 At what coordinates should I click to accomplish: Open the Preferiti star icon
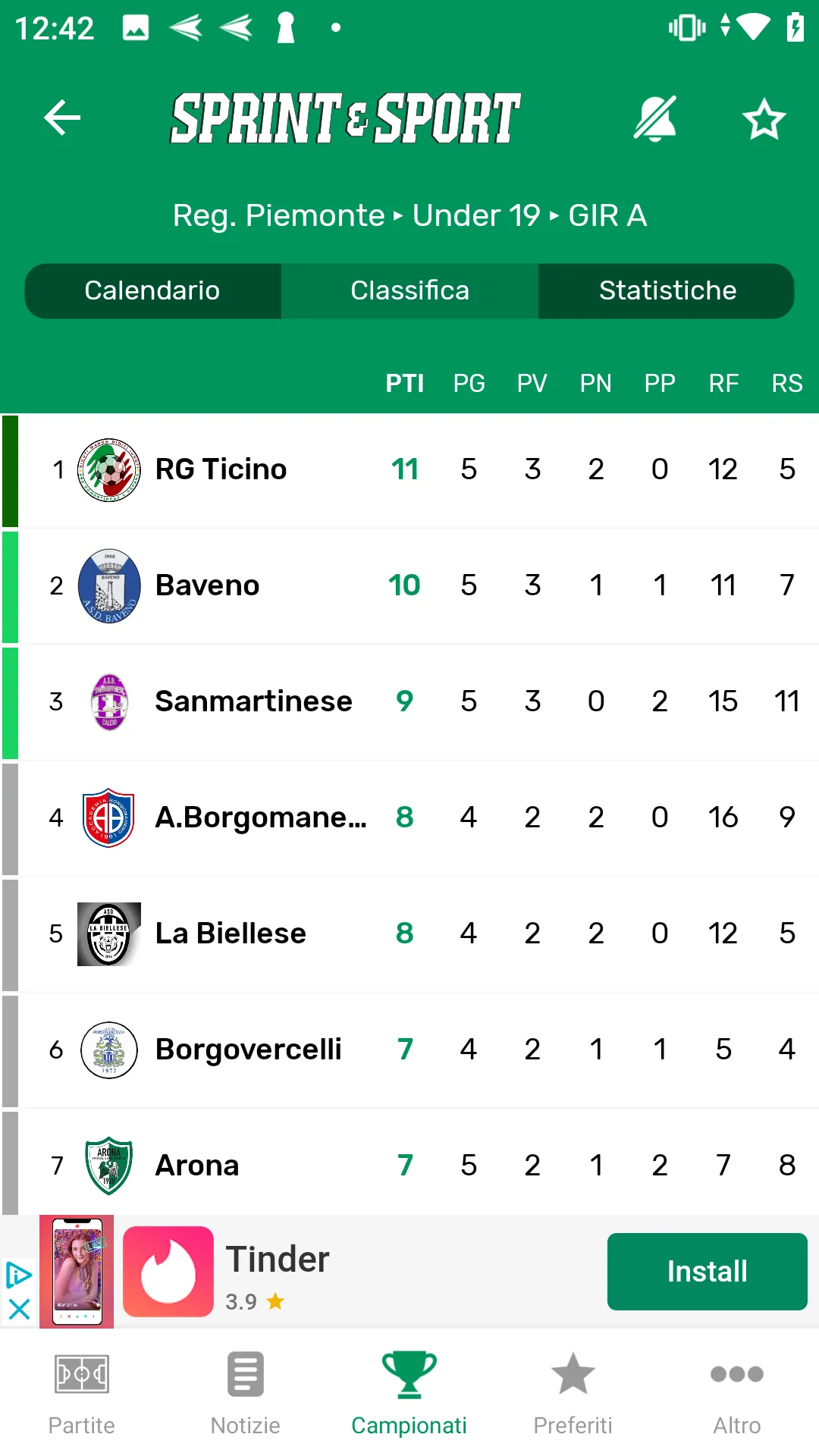pyautogui.click(x=573, y=1374)
